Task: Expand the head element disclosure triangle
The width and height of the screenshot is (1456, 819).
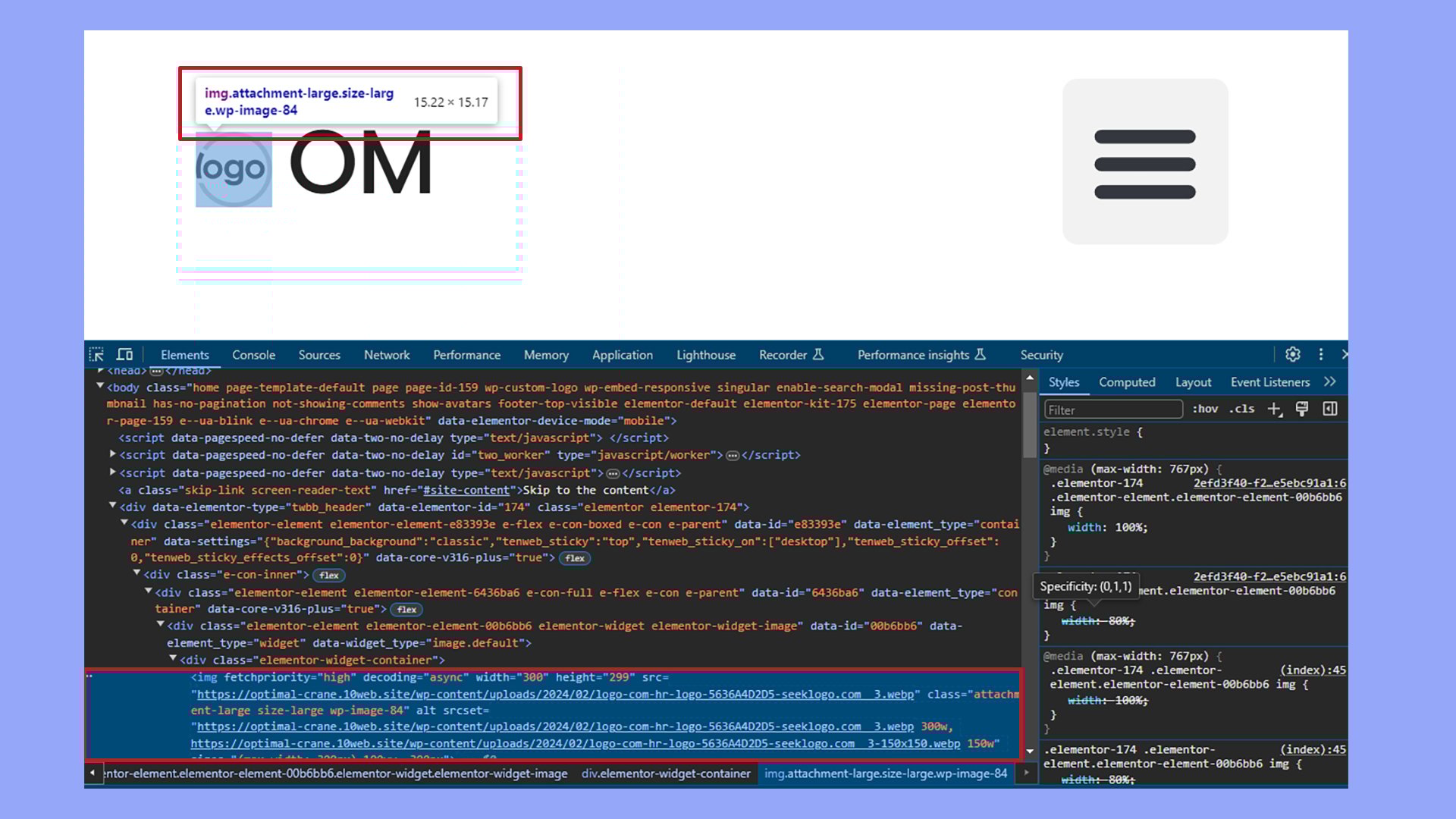Action: coord(99,370)
